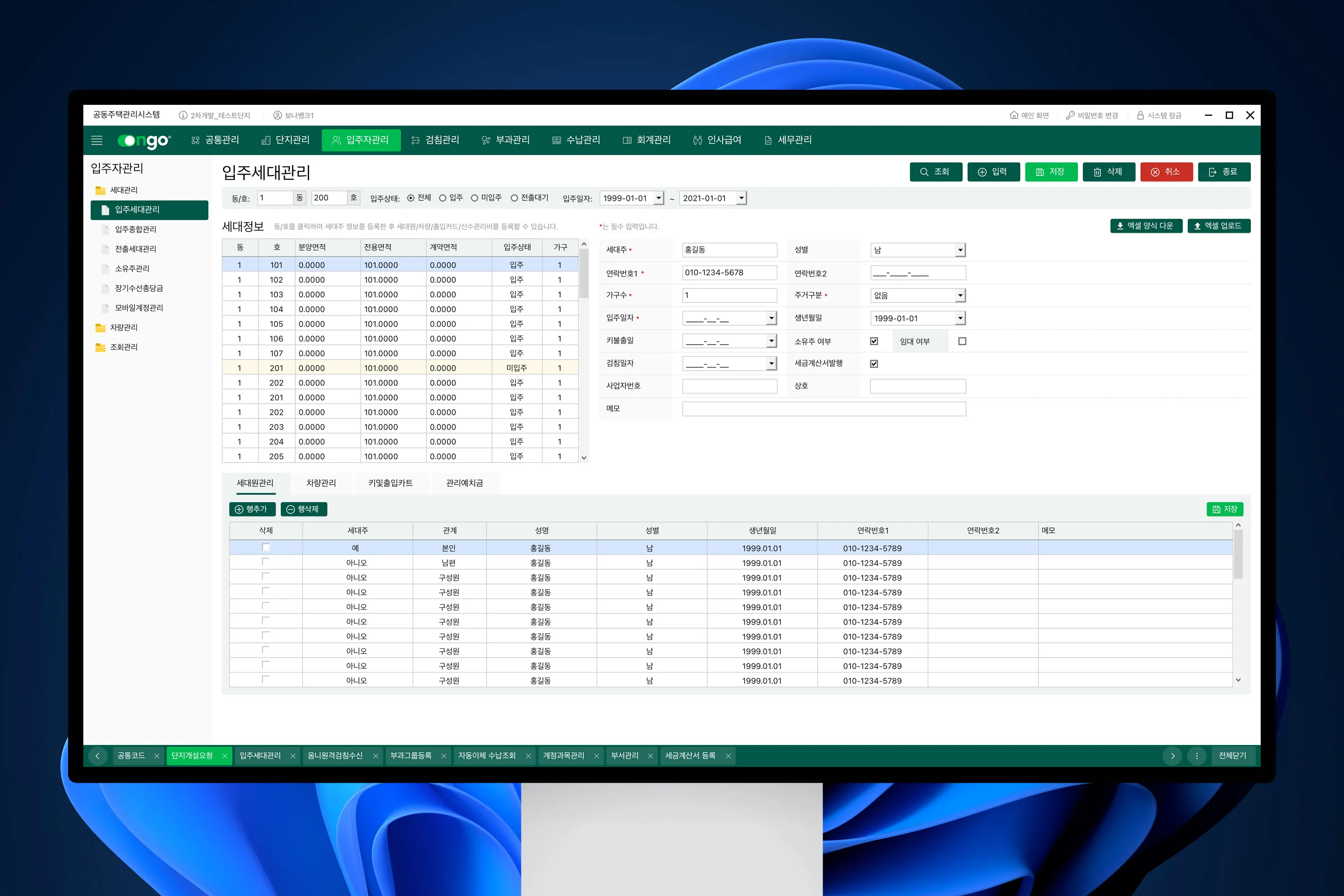Viewport: 1344px width, 896px height.
Task: Close the 단지개설요청 bottom tab
Action: (x=224, y=756)
